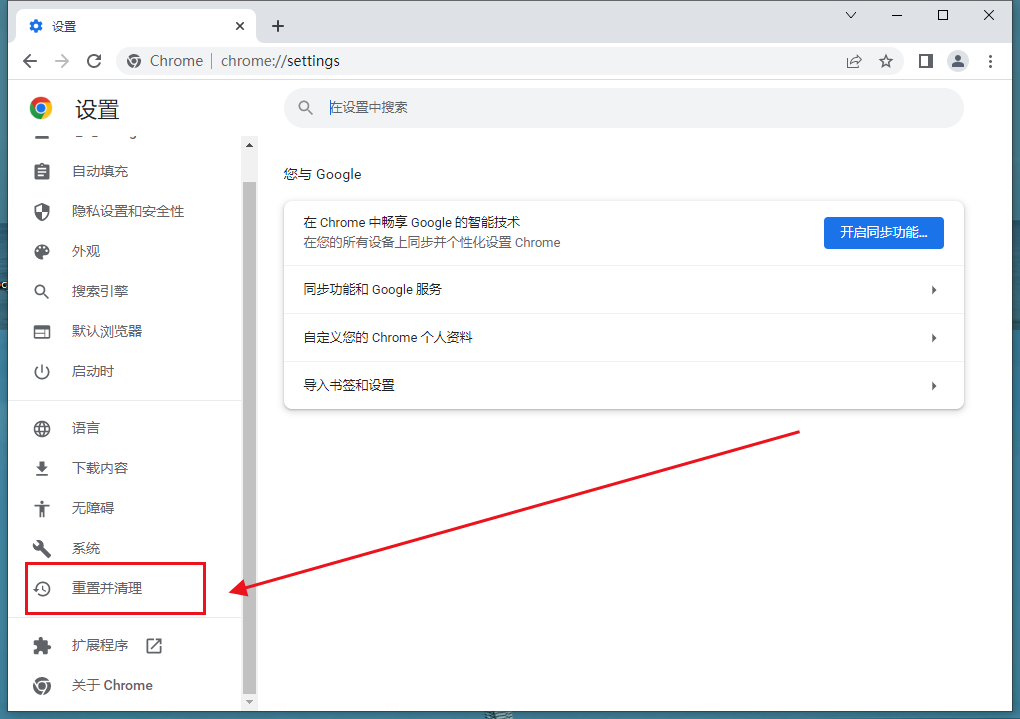Open the side panel icon

click(x=926, y=61)
